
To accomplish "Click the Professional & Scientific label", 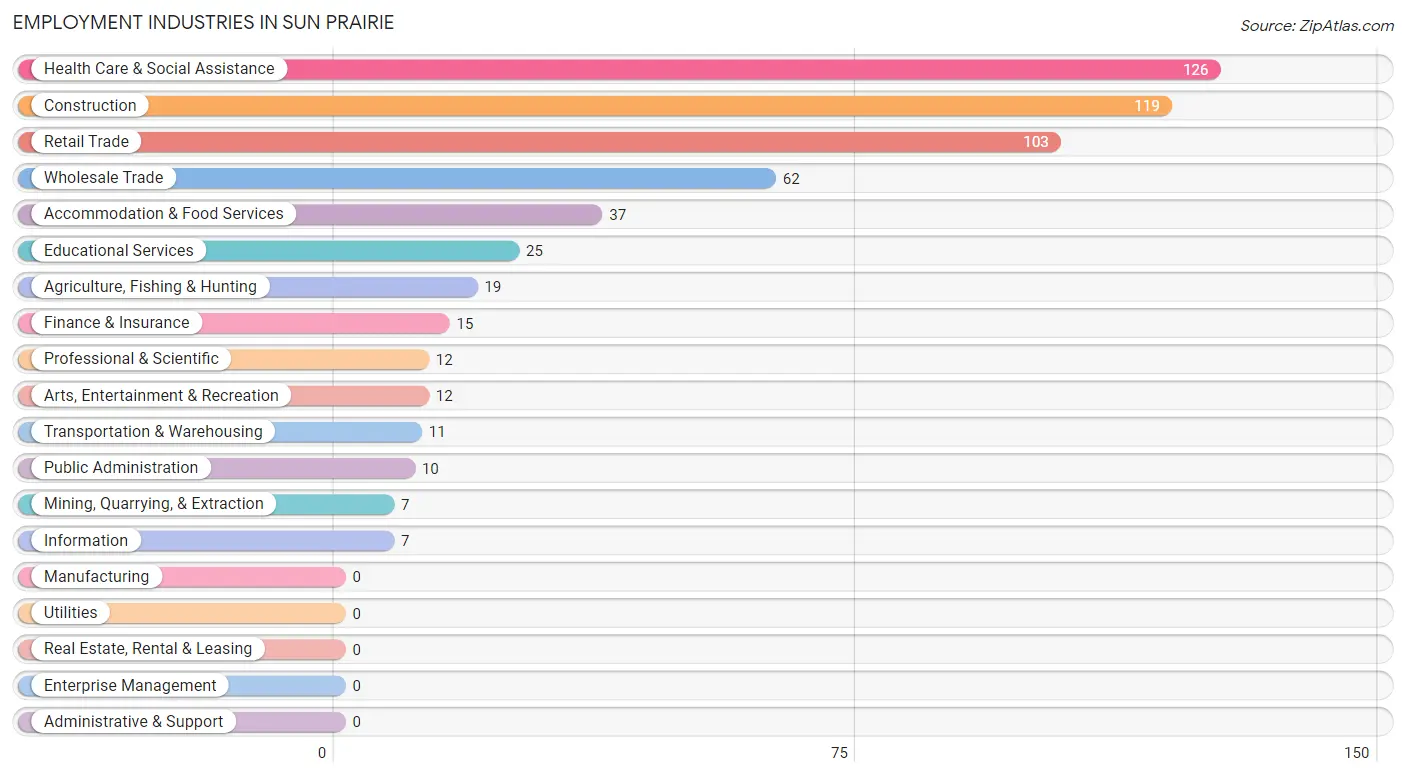I will pos(131,359).
